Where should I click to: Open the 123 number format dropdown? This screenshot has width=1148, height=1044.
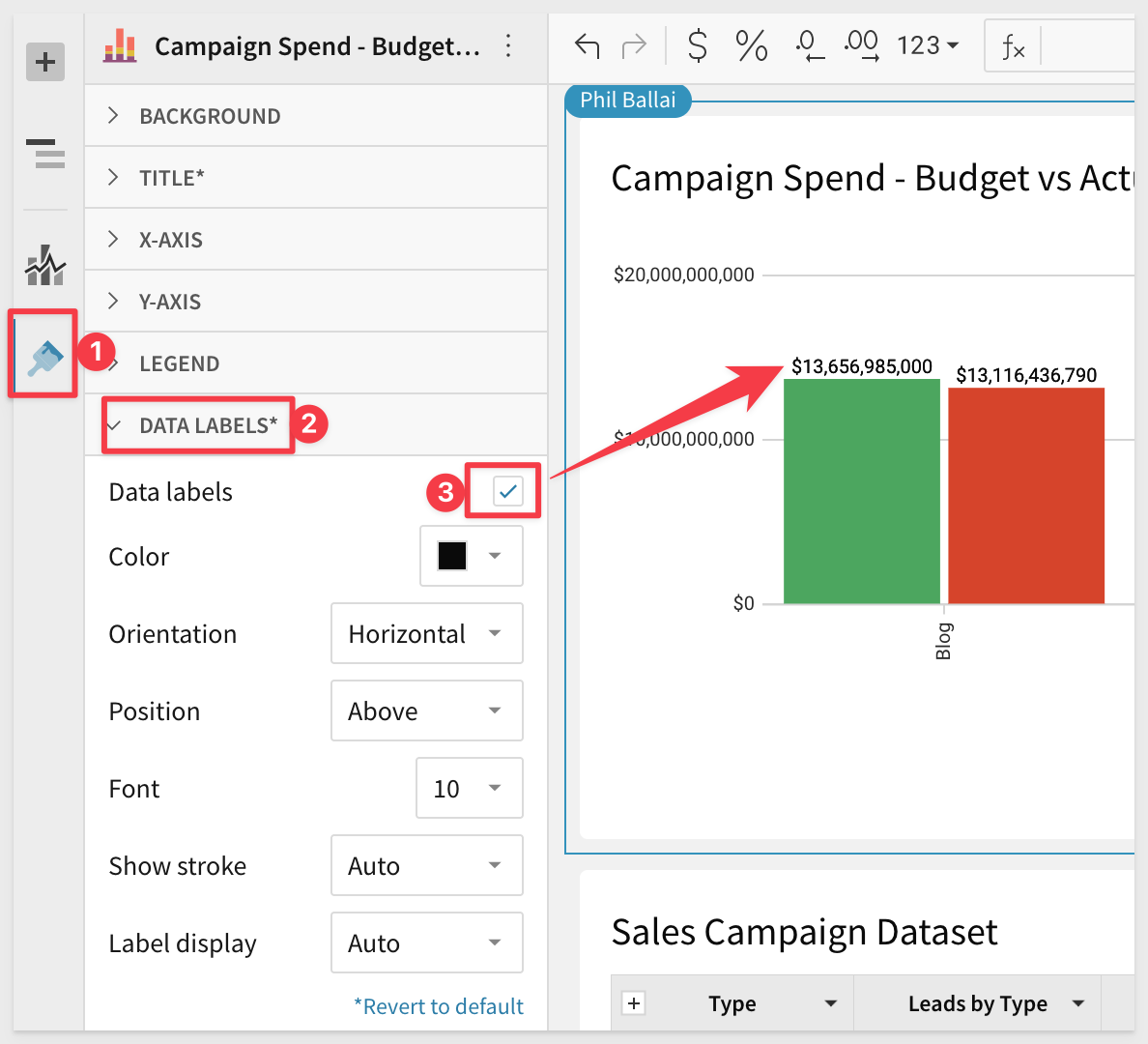tap(928, 45)
